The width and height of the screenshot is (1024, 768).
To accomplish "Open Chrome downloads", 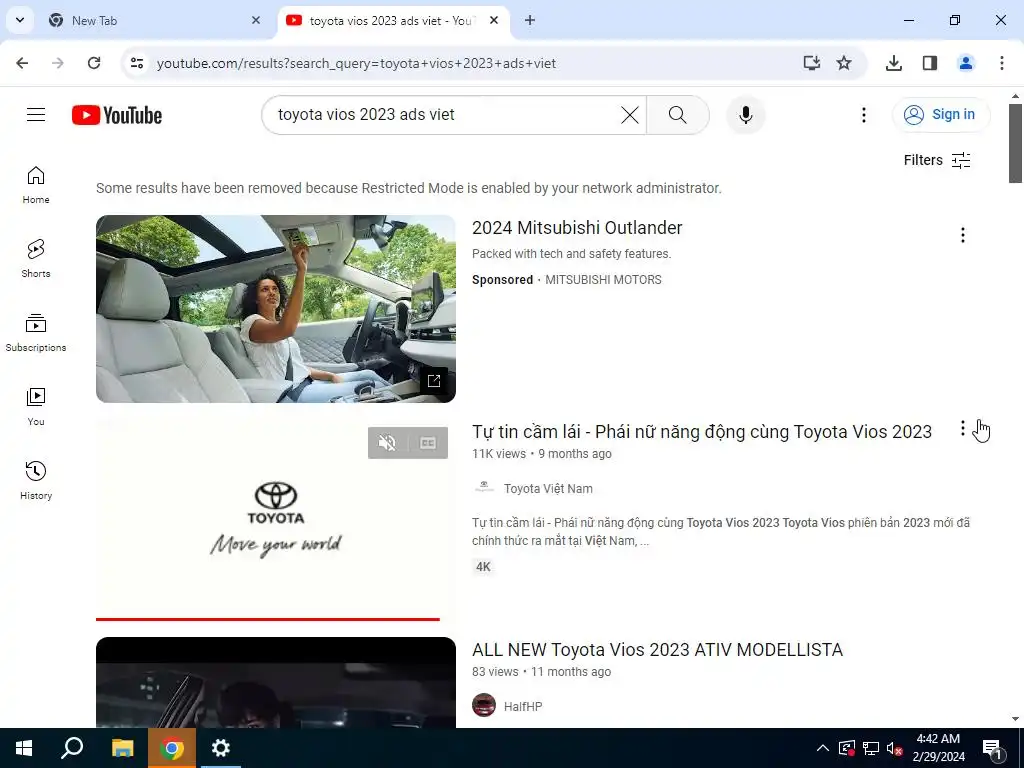I will click(894, 63).
